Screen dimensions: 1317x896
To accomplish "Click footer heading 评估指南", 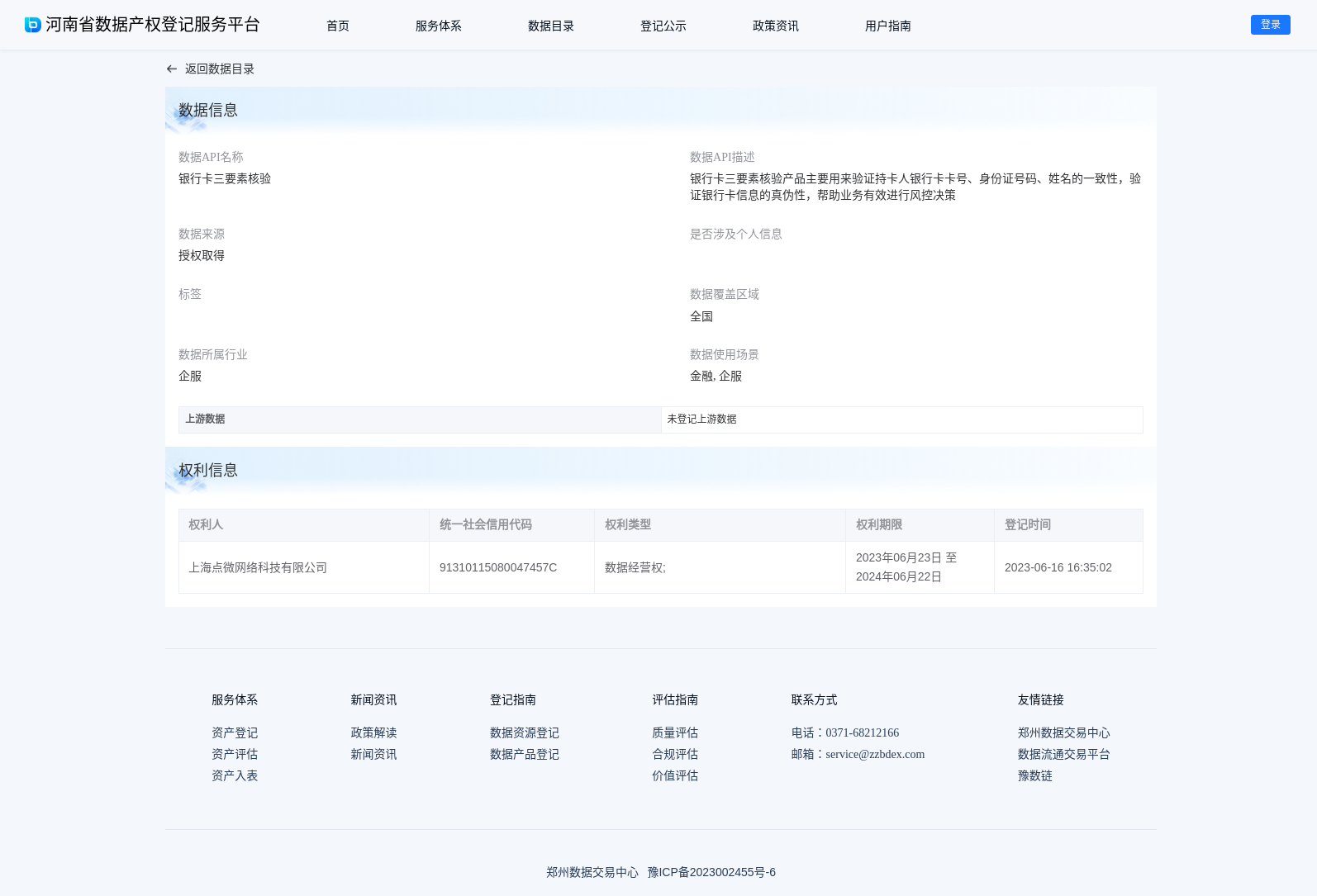I will coord(675,699).
